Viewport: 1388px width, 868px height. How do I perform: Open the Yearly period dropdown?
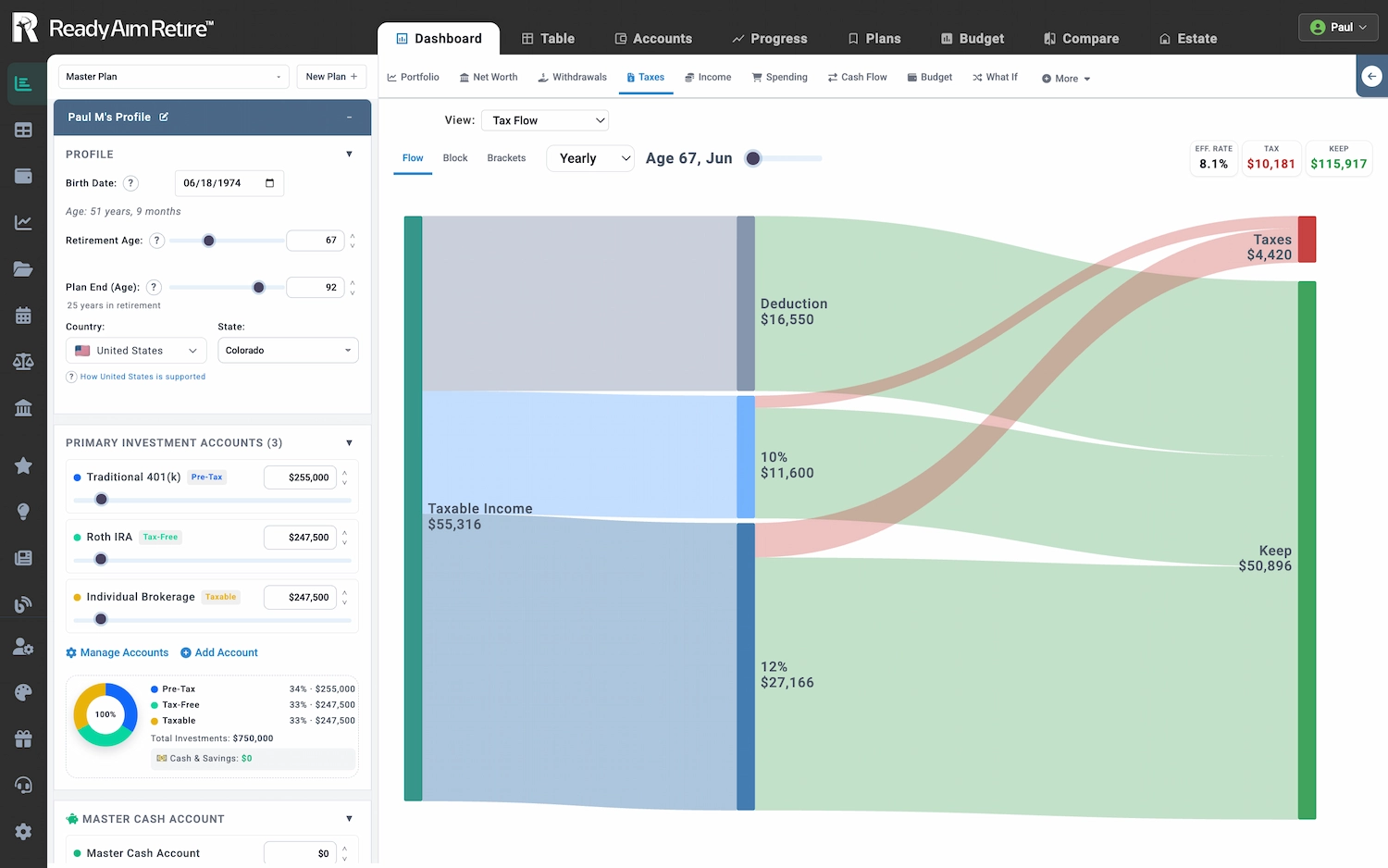pyautogui.click(x=590, y=158)
